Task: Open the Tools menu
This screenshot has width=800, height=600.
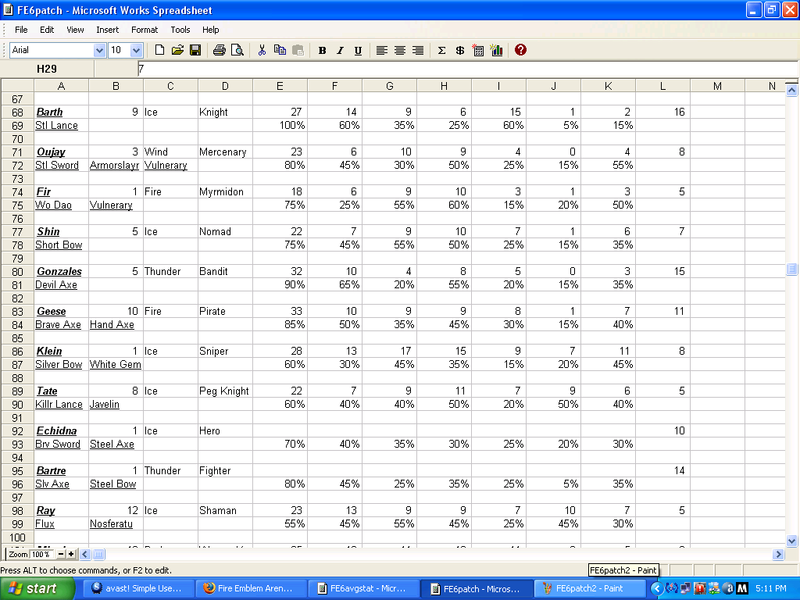Action: 180,30
